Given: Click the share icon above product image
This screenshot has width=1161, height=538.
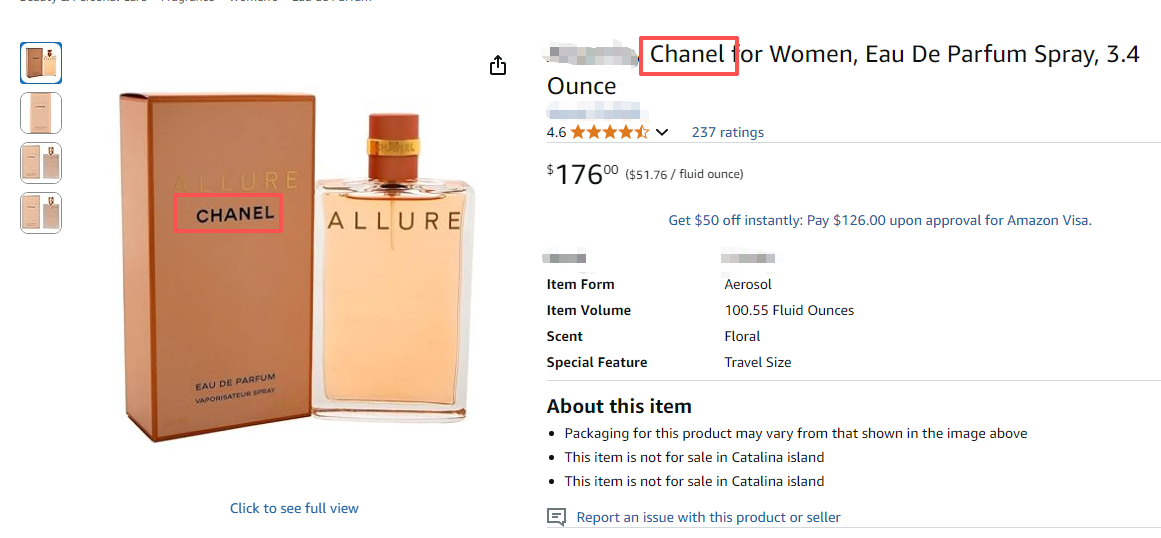Looking at the screenshot, I should coord(498,66).
